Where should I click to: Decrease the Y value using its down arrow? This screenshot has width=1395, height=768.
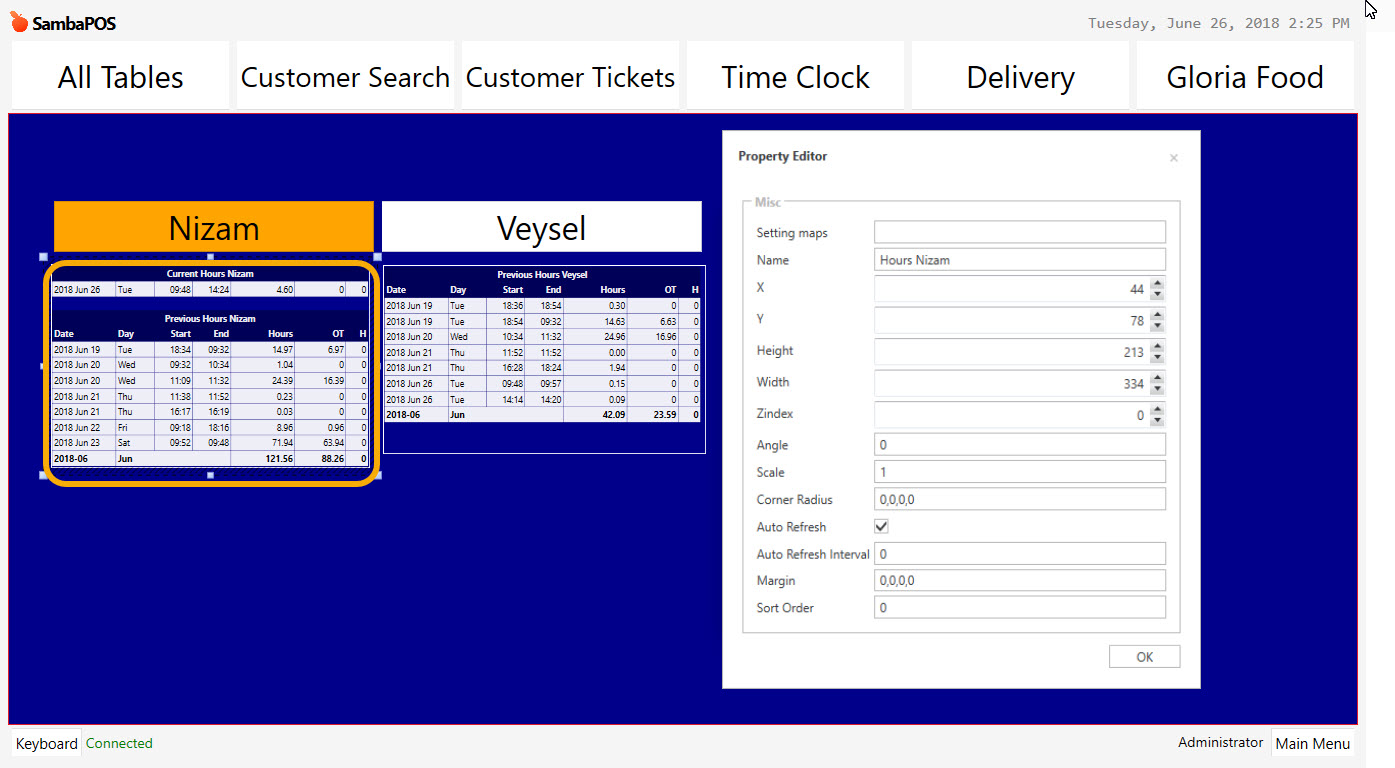[x=1157, y=326]
